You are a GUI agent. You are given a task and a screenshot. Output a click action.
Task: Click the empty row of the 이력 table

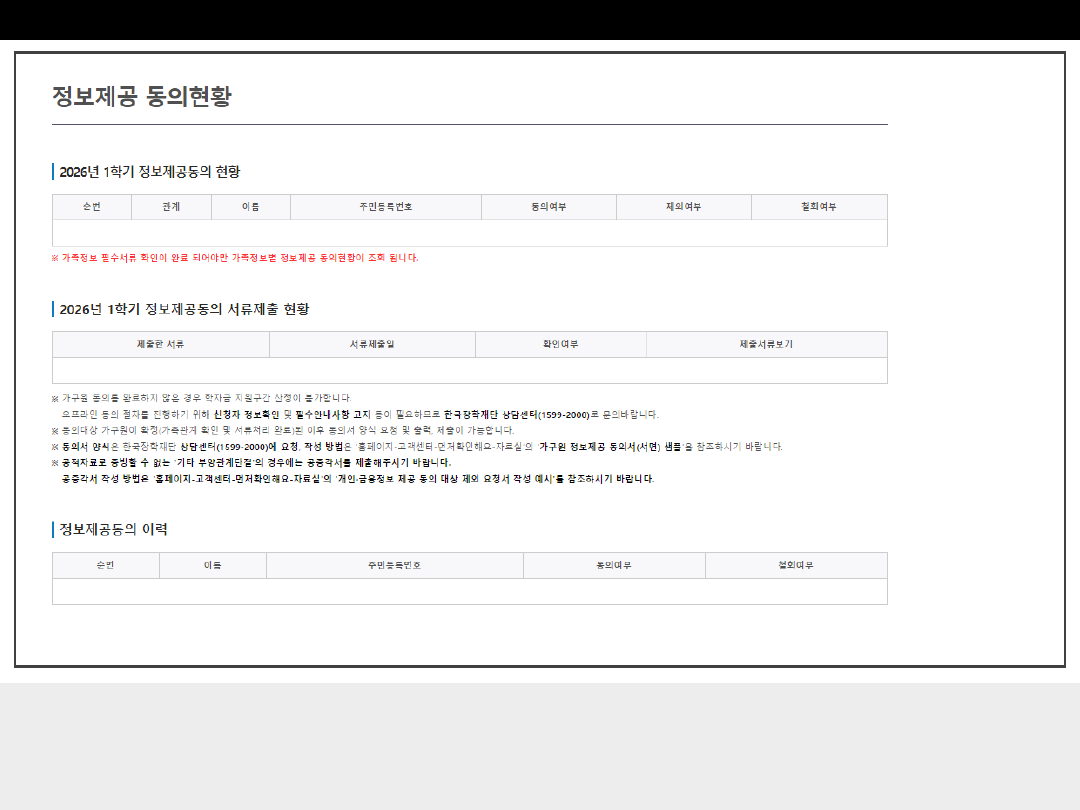469,591
